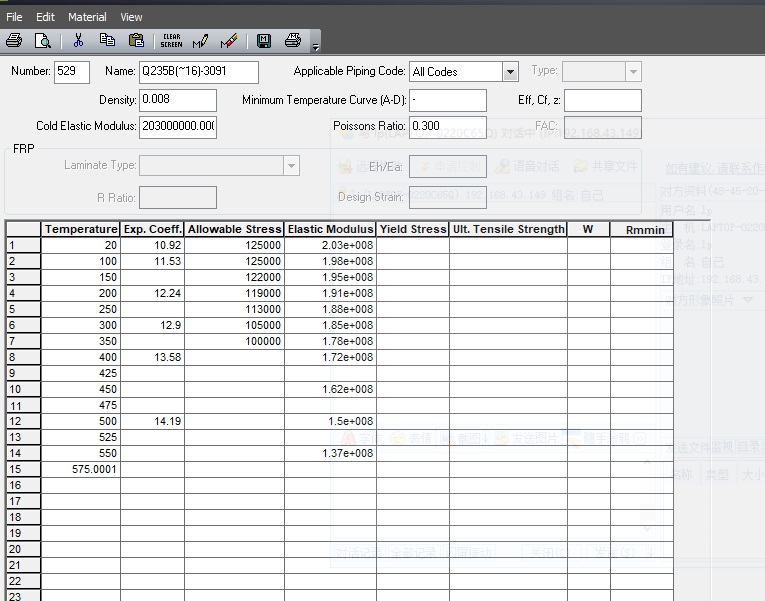Click the Edit Material pencil icon
This screenshot has height=601, width=765.
(200, 41)
